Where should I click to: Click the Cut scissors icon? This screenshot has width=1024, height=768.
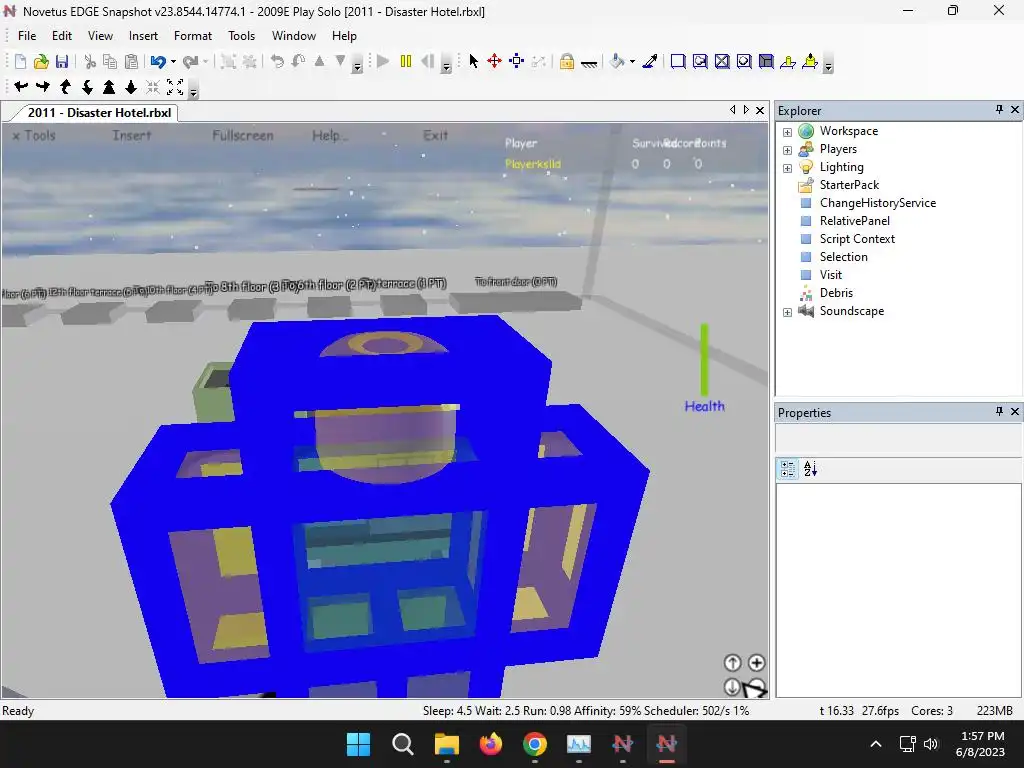coord(90,61)
